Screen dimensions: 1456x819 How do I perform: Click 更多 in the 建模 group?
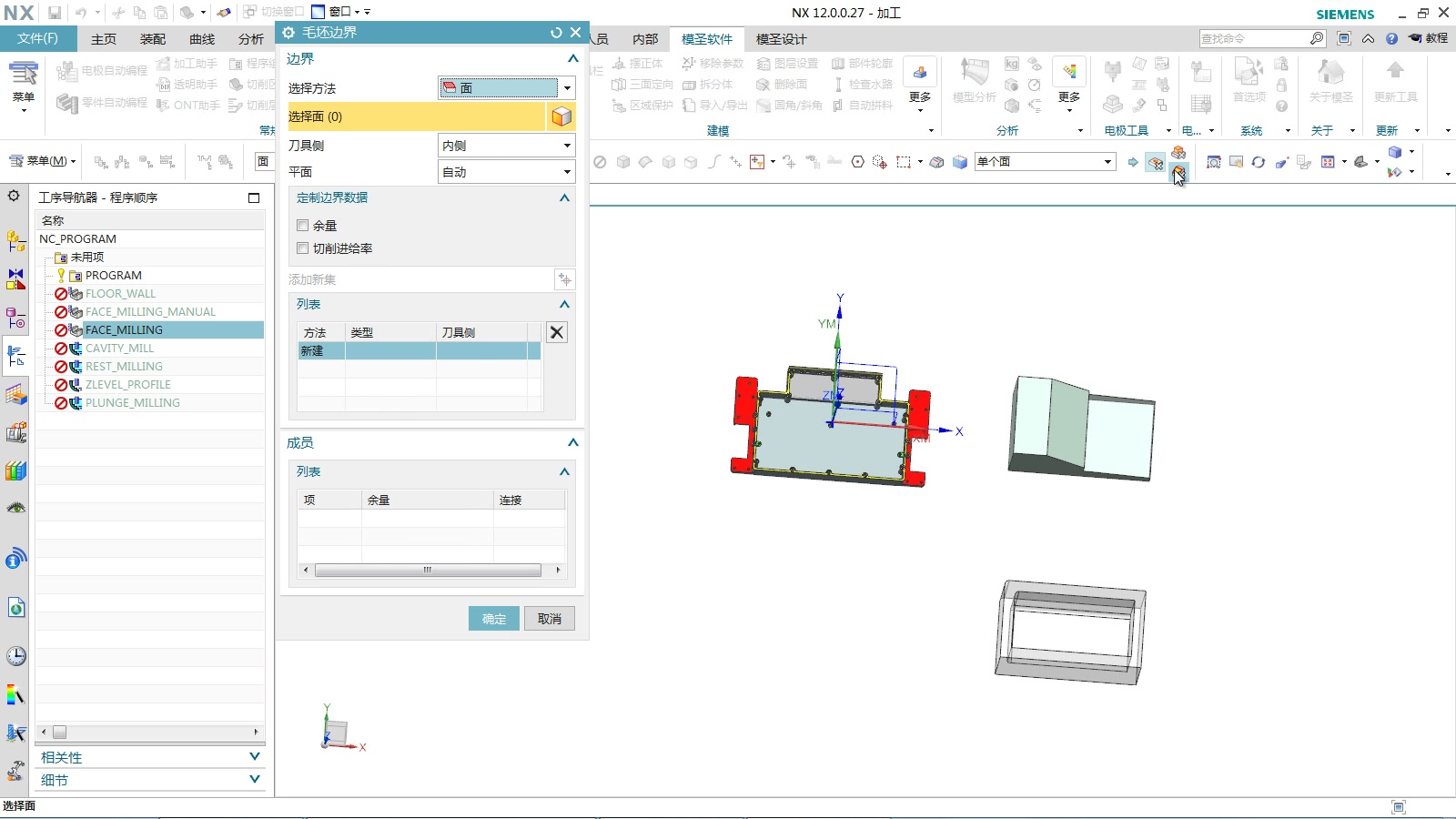coord(920,85)
